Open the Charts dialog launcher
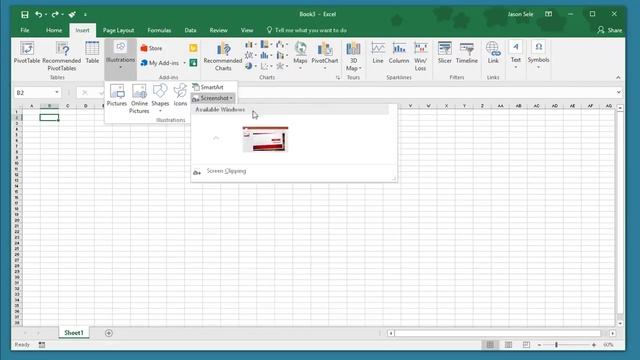This screenshot has width=640, height=360. tap(338, 78)
